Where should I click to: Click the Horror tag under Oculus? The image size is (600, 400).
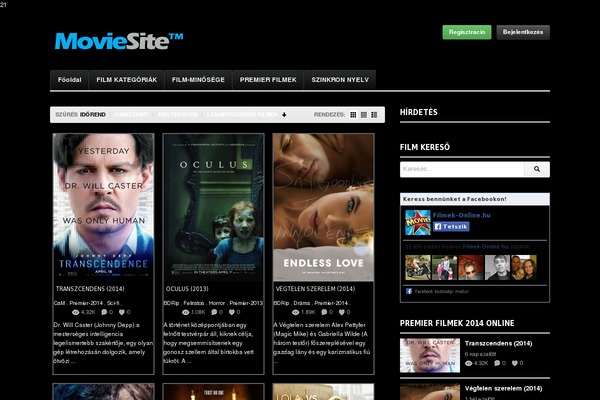pyautogui.click(x=217, y=303)
